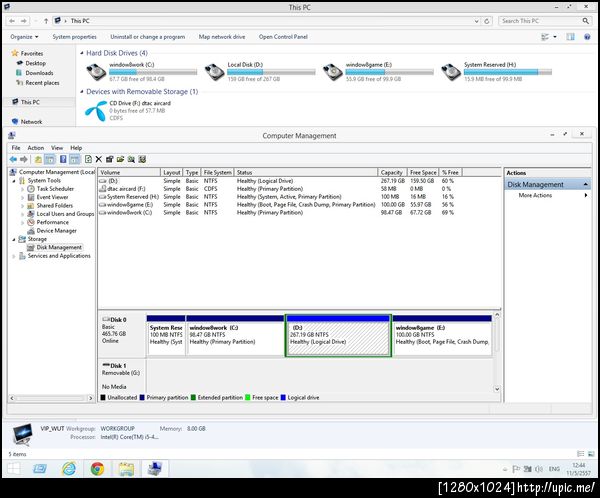Click the black X delete icon in toolbar
The width and height of the screenshot is (600, 498).
(x=99, y=159)
